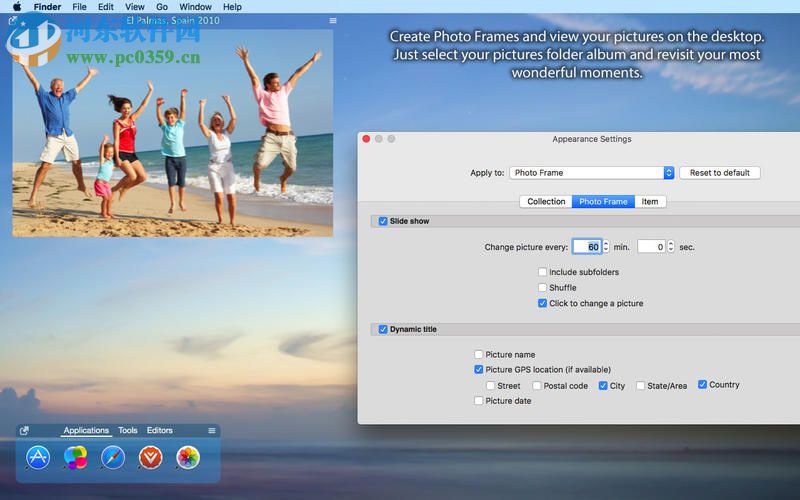Close the Appearance Settings window
800x500 pixels.
coord(366,139)
